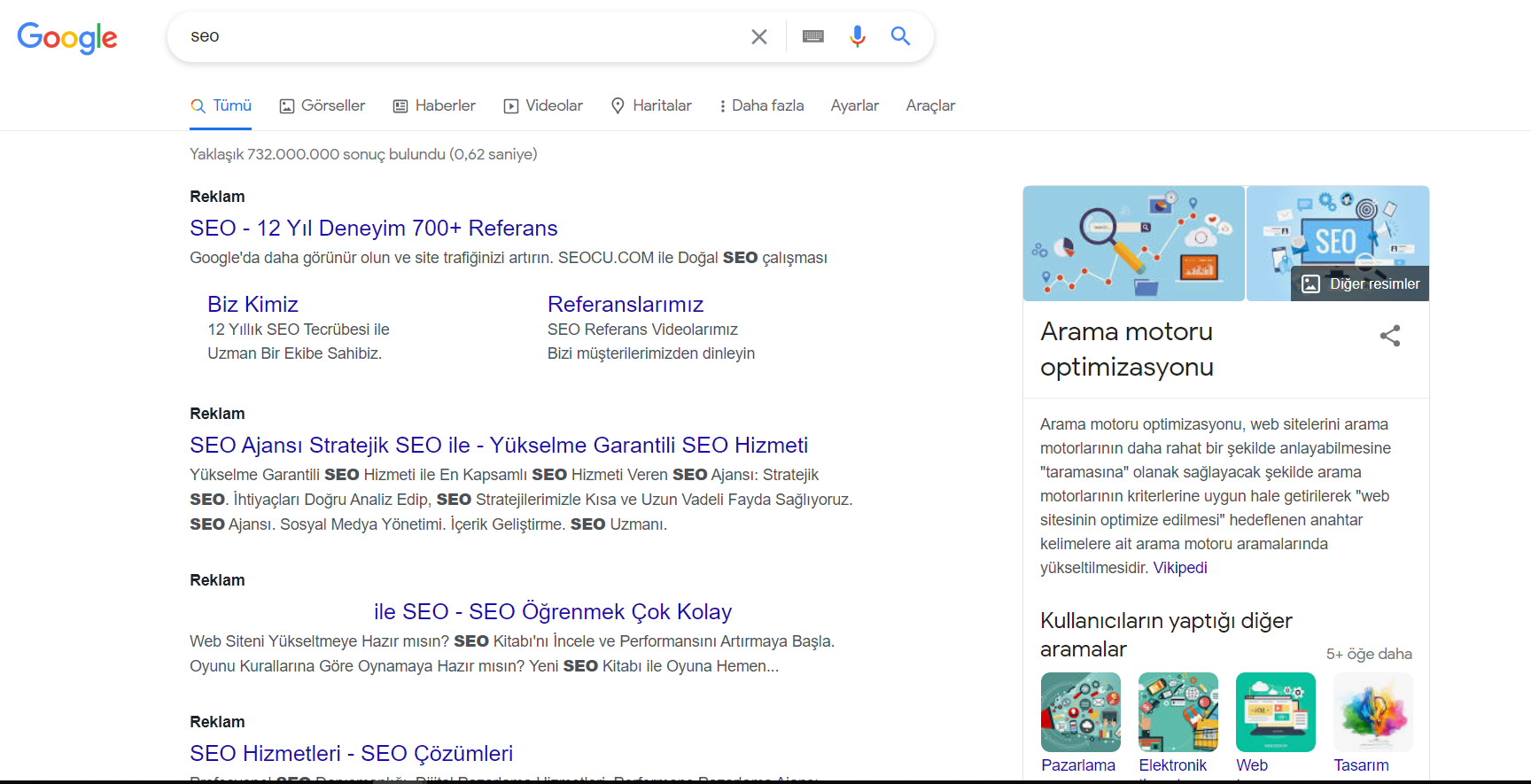Open the 'Biz Kimiz' sitelink
1531x784 pixels.
[253, 304]
